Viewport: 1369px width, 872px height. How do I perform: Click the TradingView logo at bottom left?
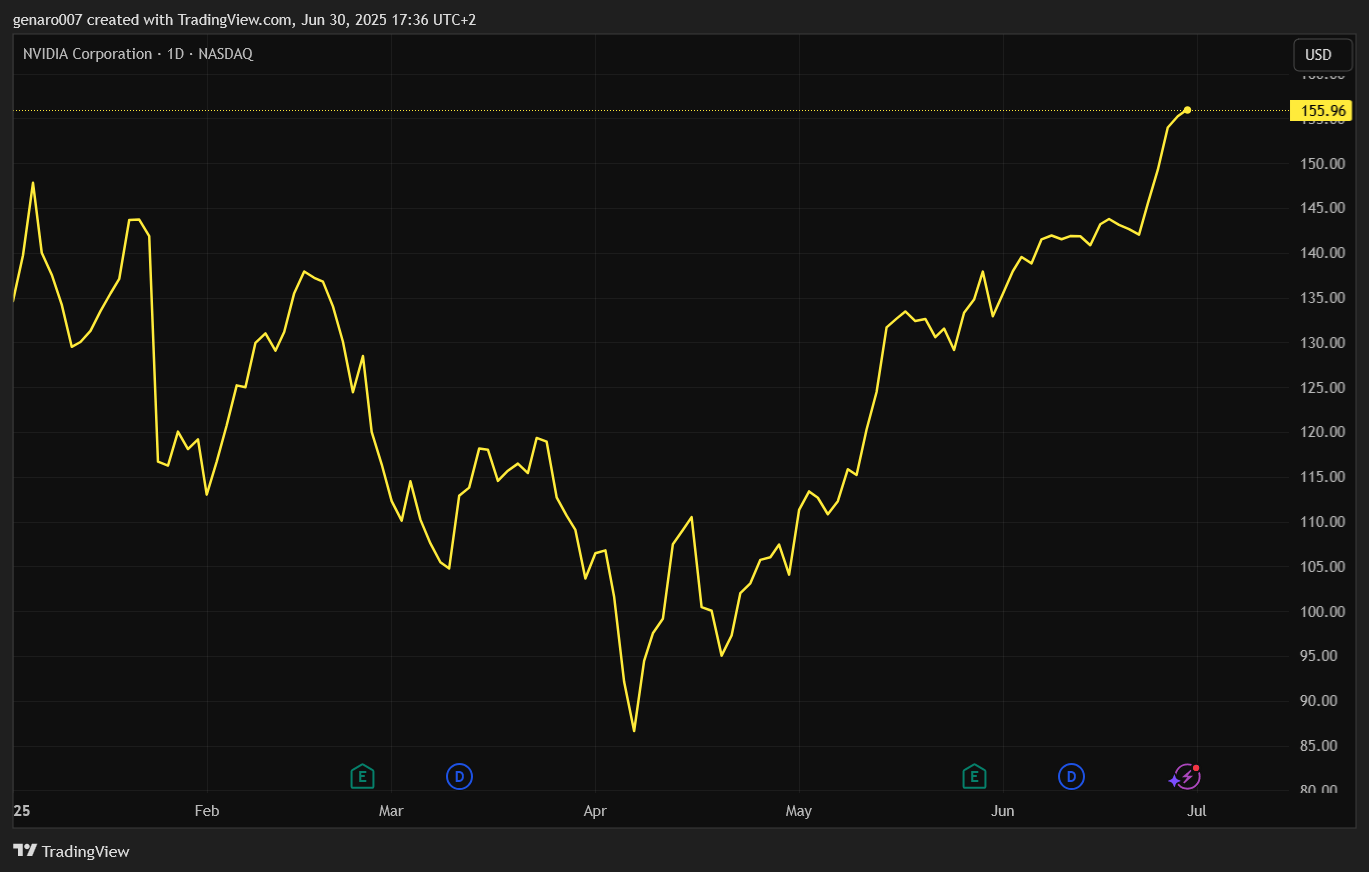pyautogui.click(x=71, y=851)
